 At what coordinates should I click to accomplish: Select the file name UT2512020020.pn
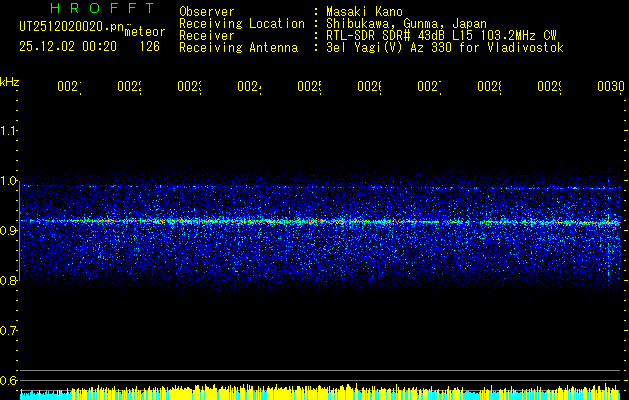point(72,27)
